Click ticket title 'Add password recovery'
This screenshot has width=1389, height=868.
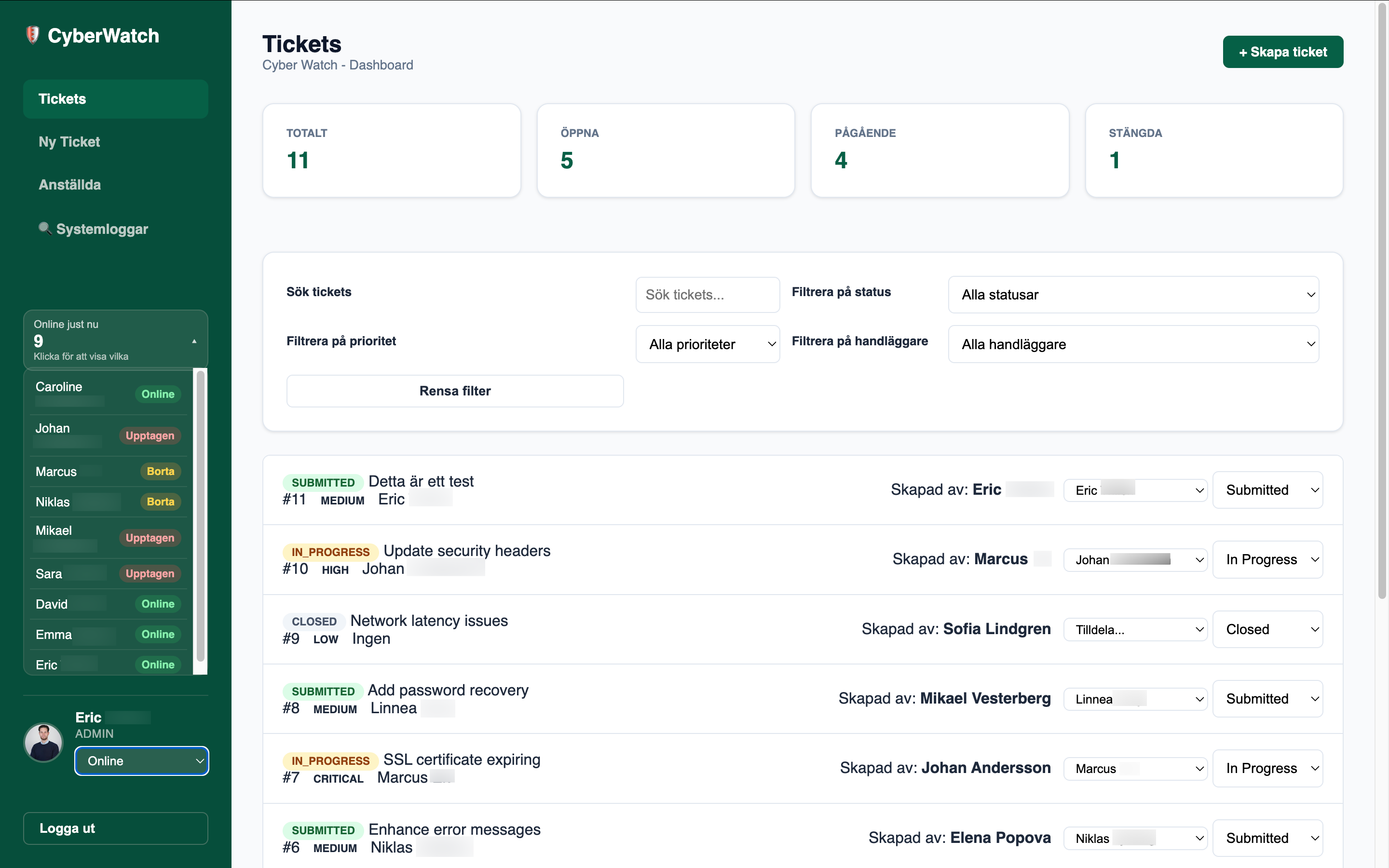[448, 690]
